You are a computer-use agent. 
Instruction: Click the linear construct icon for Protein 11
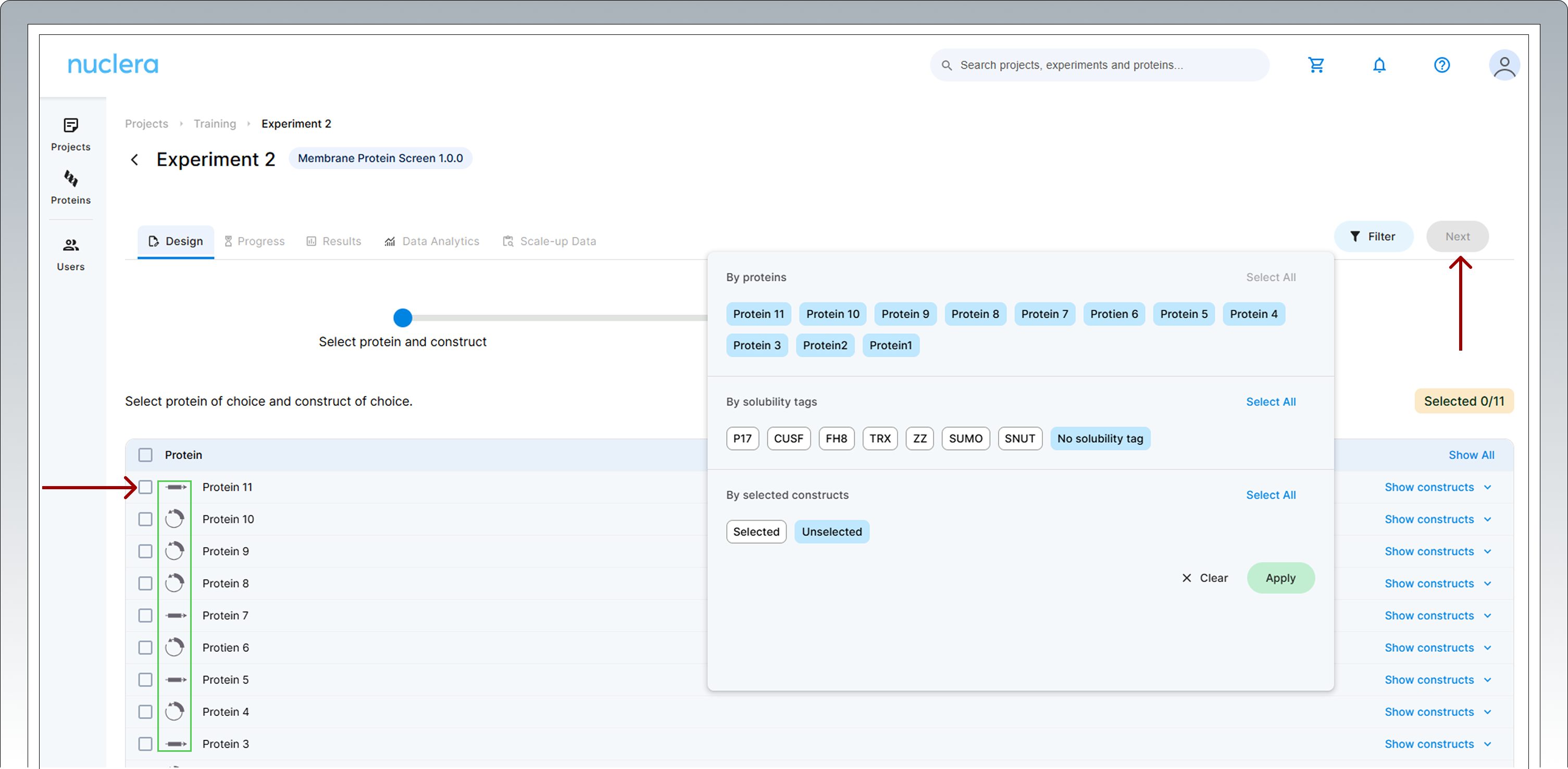tap(176, 487)
